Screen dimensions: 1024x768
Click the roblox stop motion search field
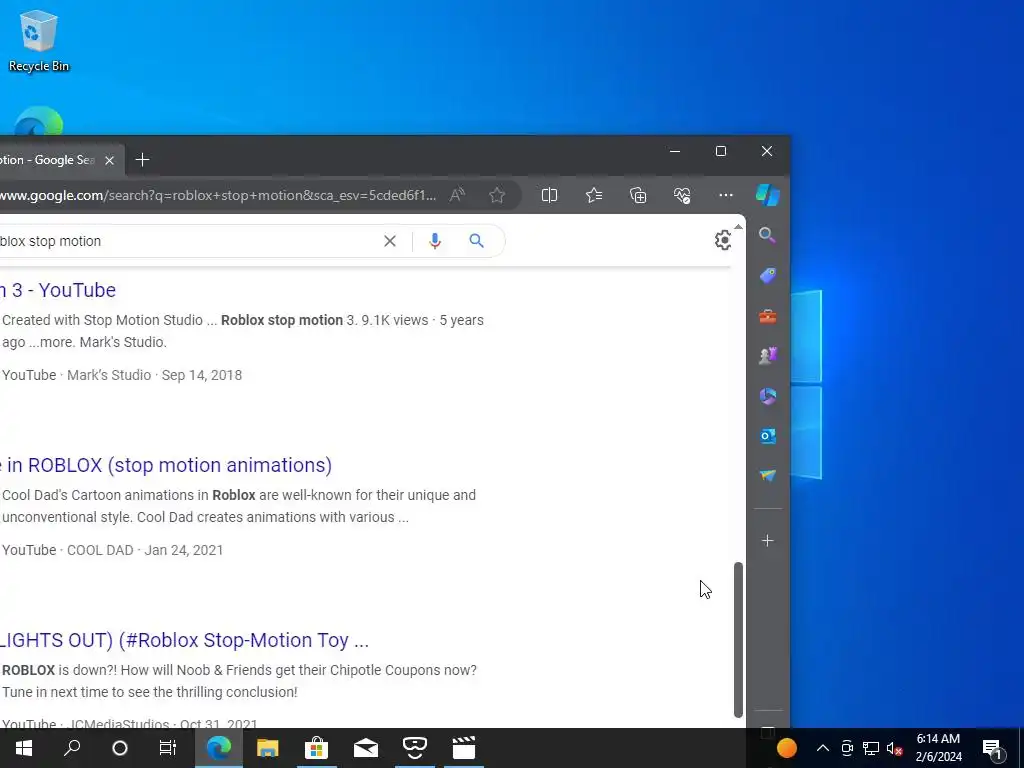pyautogui.click(x=189, y=241)
